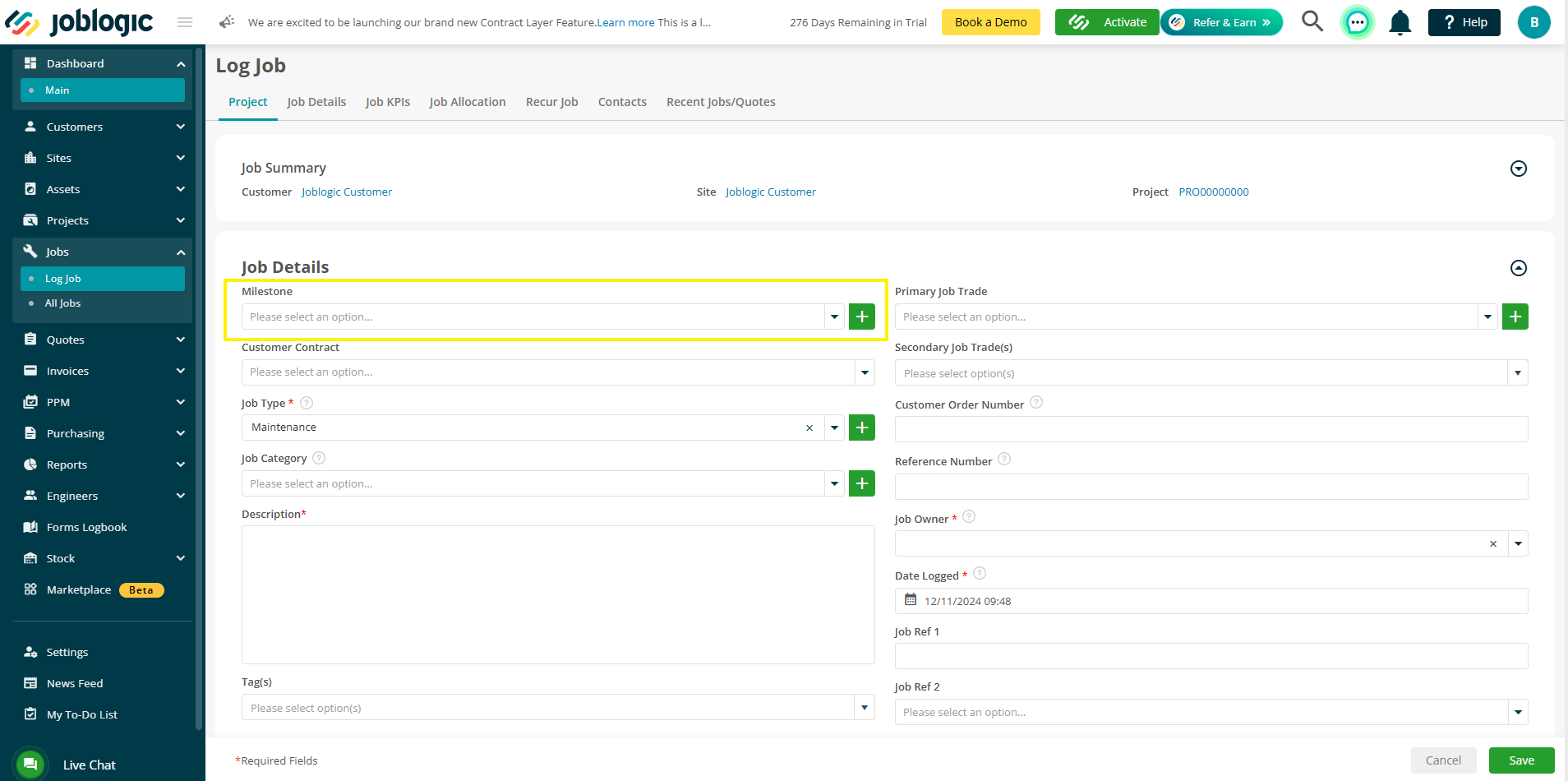Viewport: 1568px width, 781px height.
Task: Click the Refer & Earn button
Action: click(1221, 22)
